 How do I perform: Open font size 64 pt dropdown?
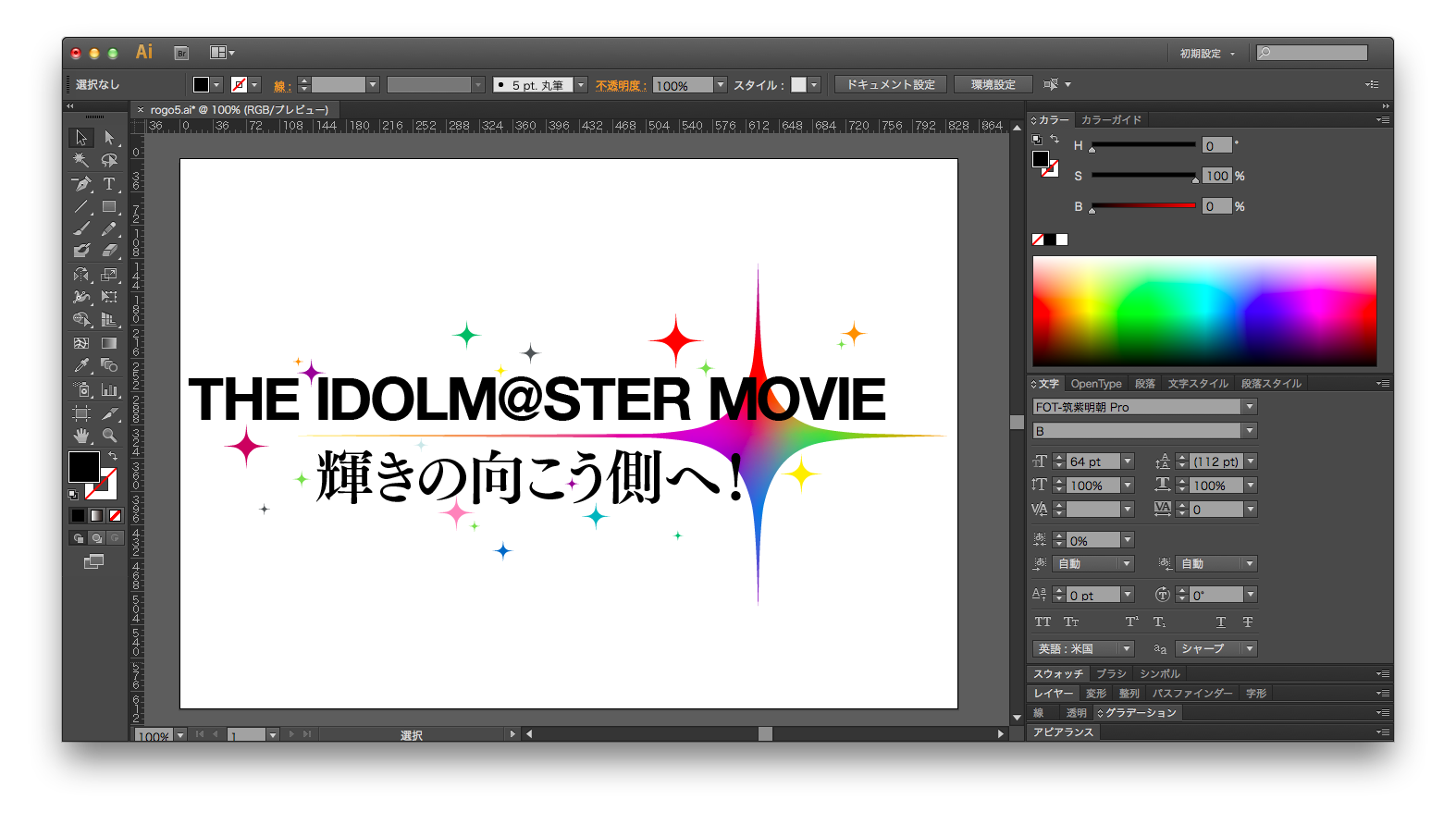pyautogui.click(x=1128, y=461)
